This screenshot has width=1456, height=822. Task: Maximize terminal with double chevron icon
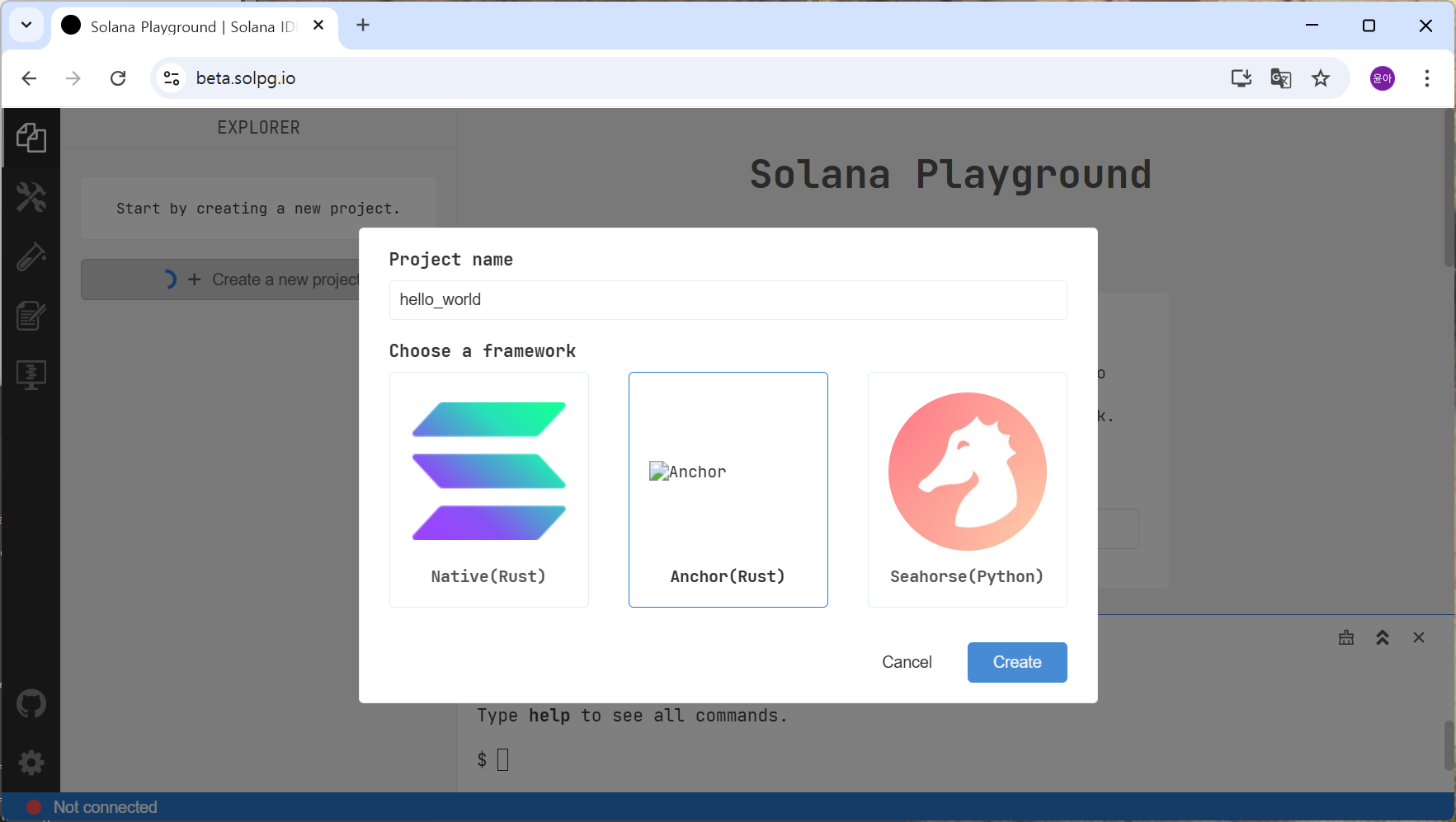[x=1383, y=637]
